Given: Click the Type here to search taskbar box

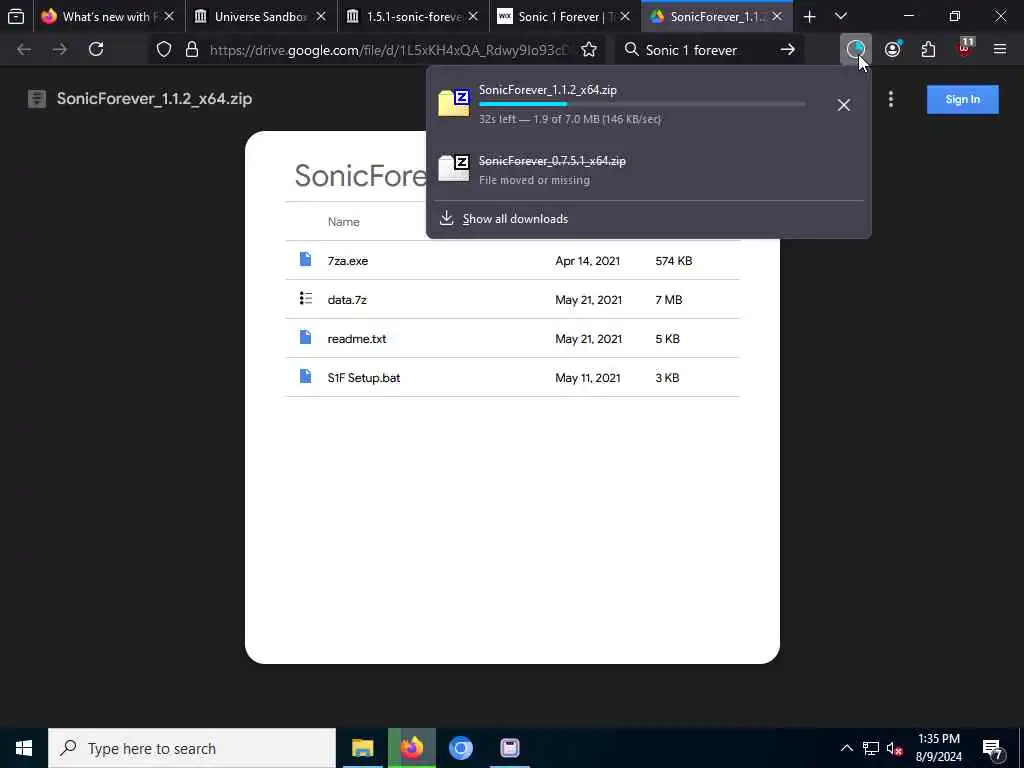Looking at the screenshot, I should tap(192, 748).
